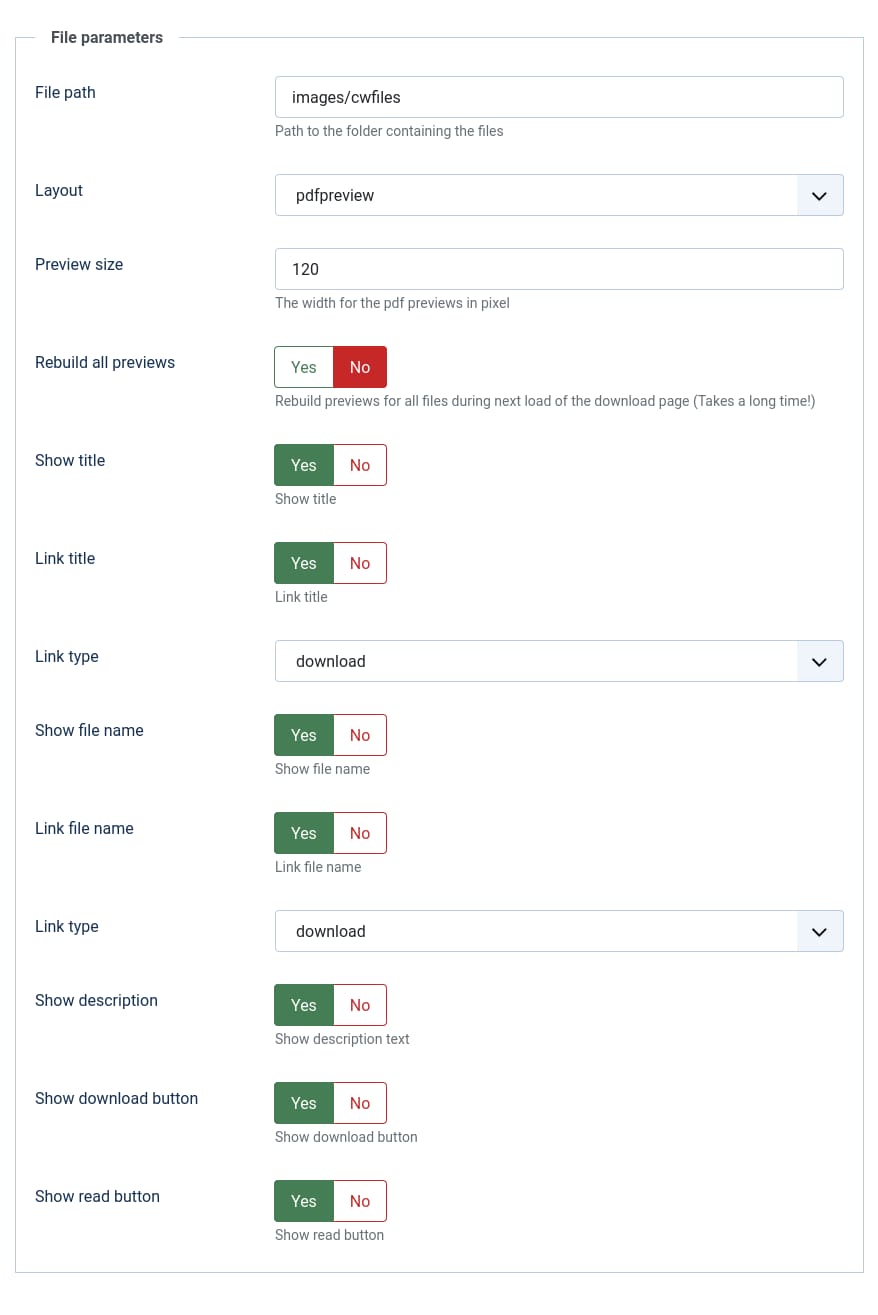Turn off Show file name
This screenshot has width=878, height=1315.
click(x=360, y=735)
